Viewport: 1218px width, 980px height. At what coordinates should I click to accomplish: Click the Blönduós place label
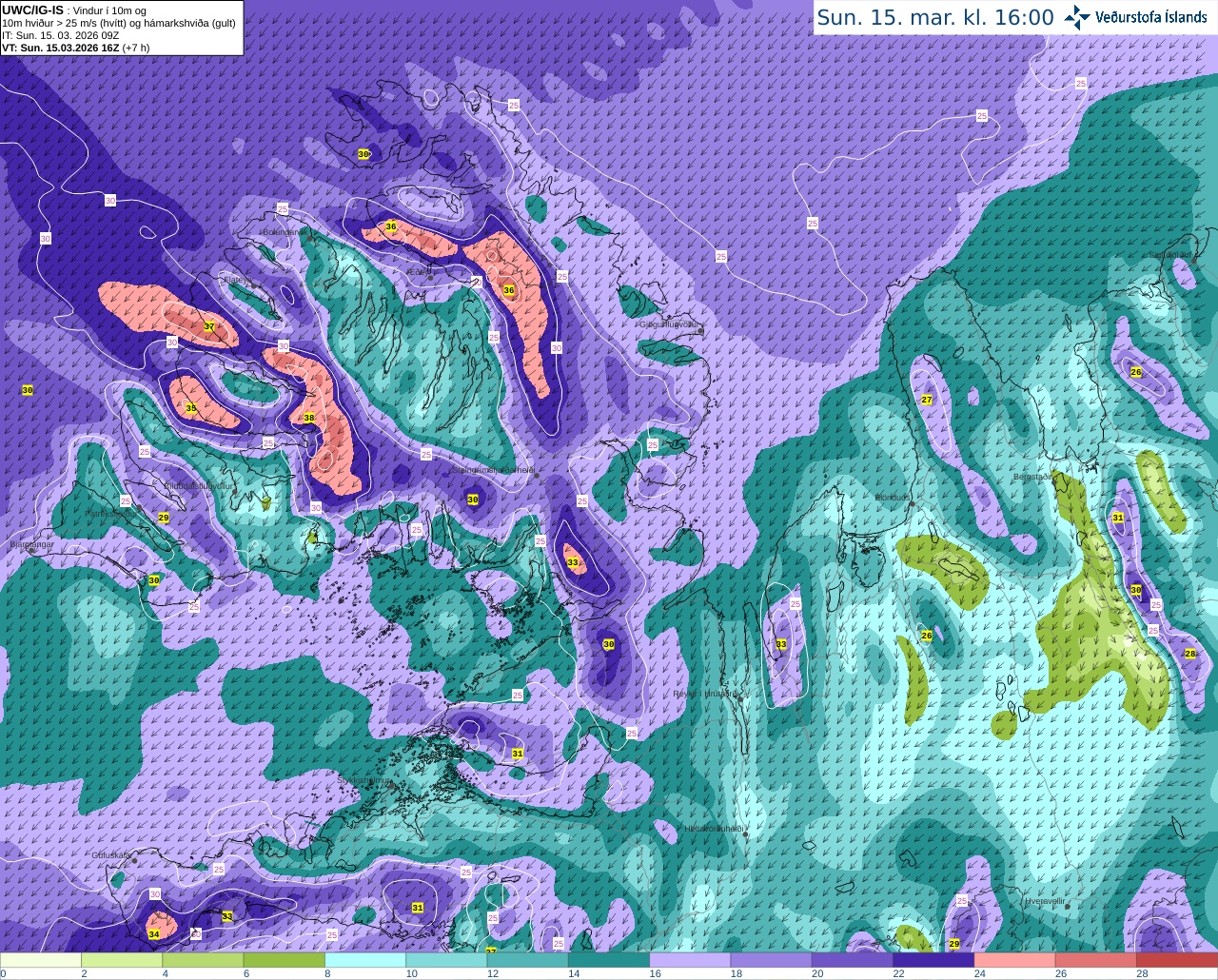[893, 497]
